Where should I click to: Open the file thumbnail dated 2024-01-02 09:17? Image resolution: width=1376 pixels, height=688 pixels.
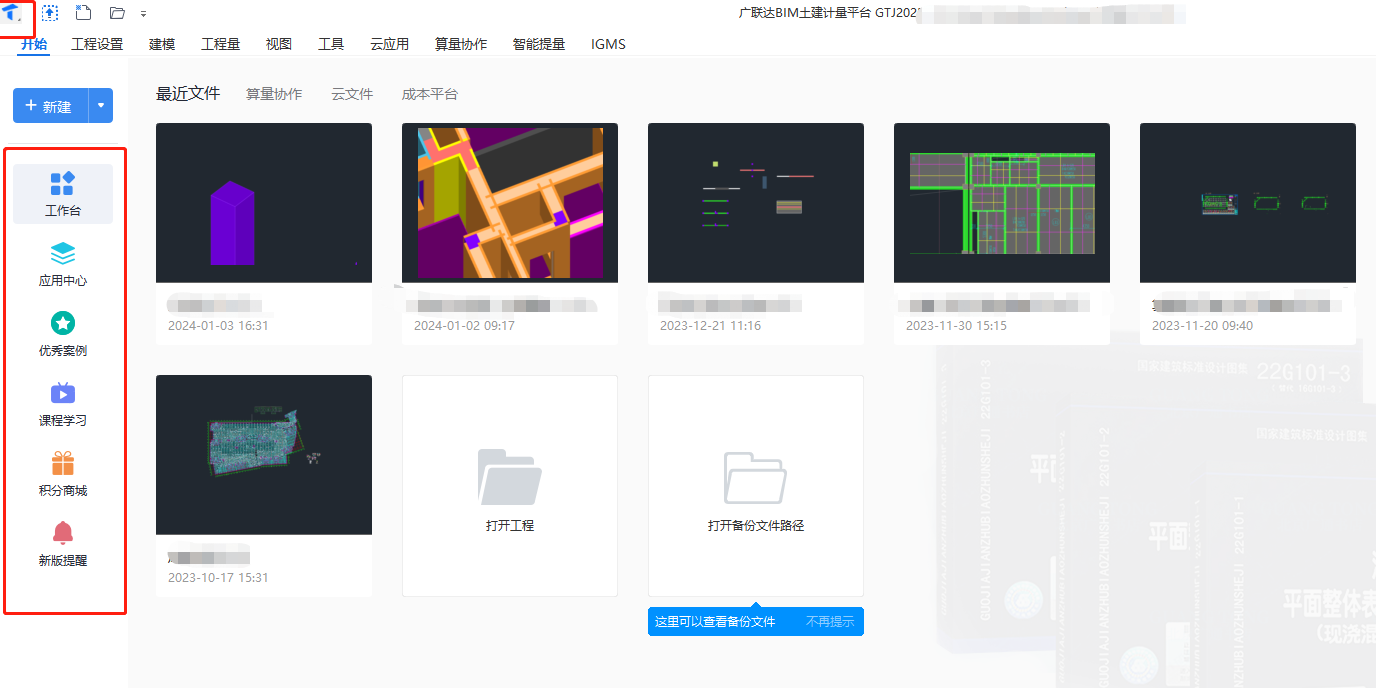(x=510, y=203)
